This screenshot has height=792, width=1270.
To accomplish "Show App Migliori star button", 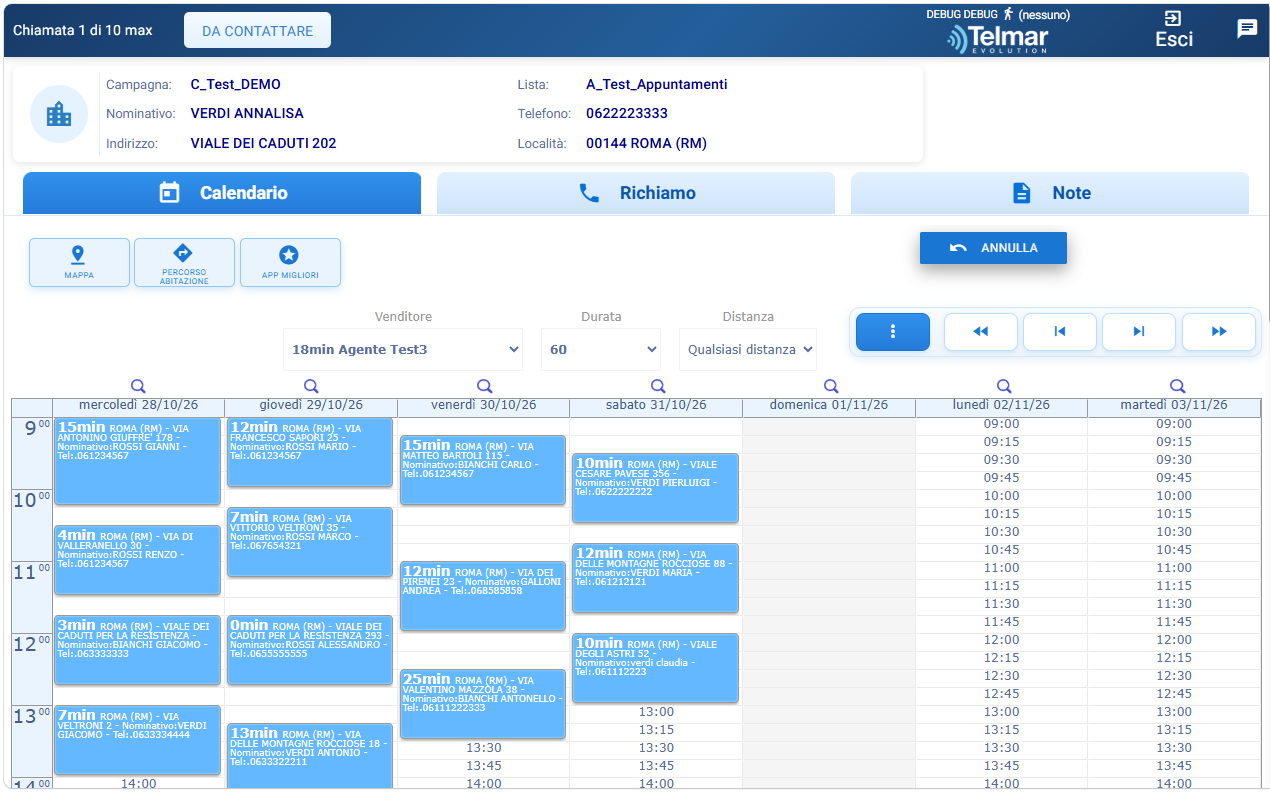I will [x=290, y=262].
